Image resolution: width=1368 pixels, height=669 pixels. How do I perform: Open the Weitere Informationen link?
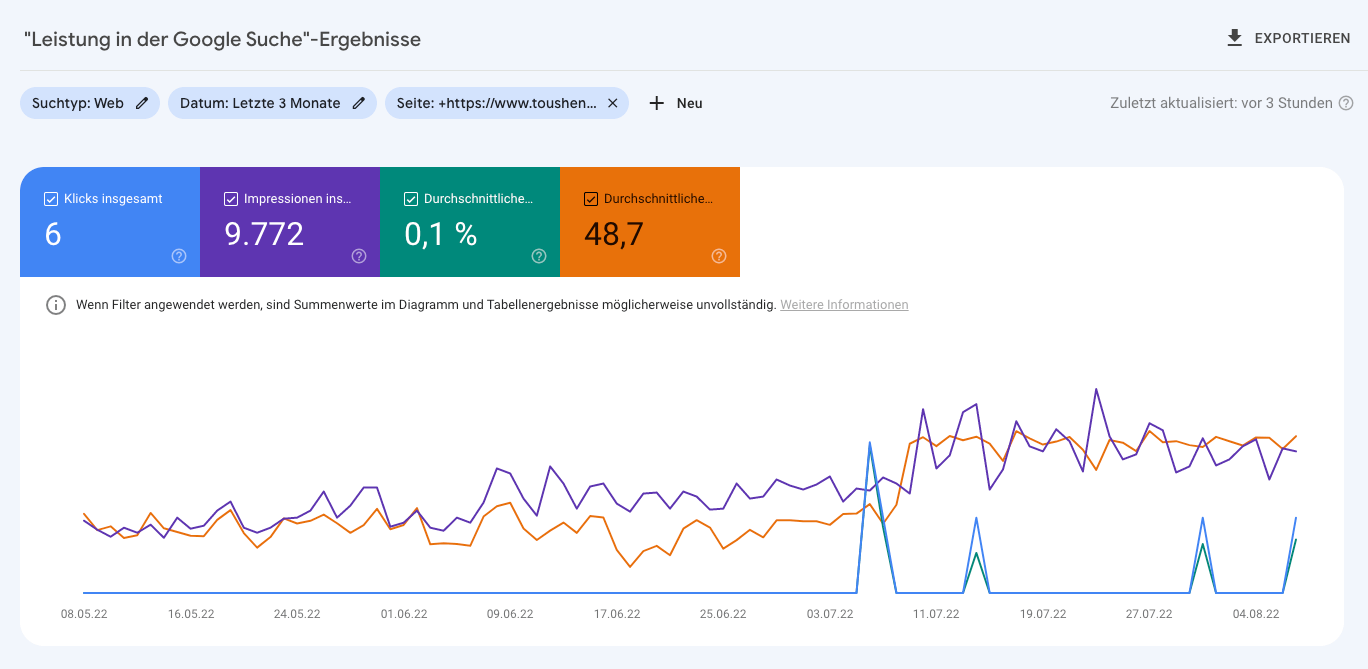click(x=844, y=305)
